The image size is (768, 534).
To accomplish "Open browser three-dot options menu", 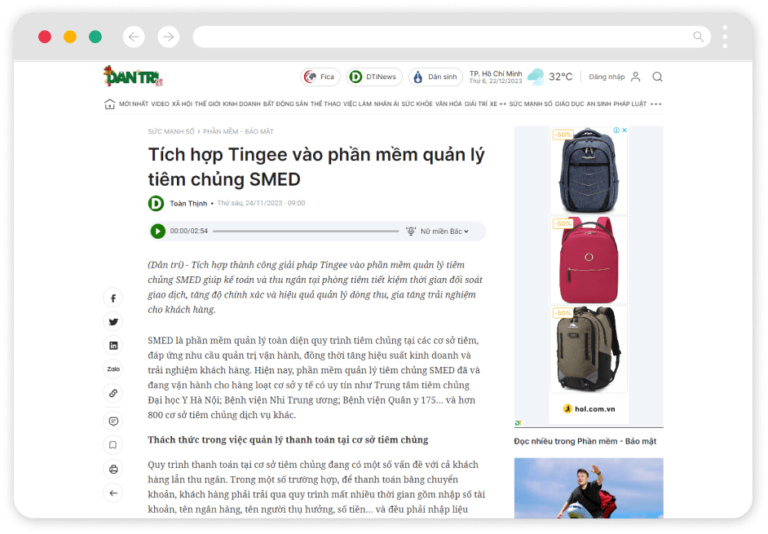I will pyautogui.click(x=725, y=37).
